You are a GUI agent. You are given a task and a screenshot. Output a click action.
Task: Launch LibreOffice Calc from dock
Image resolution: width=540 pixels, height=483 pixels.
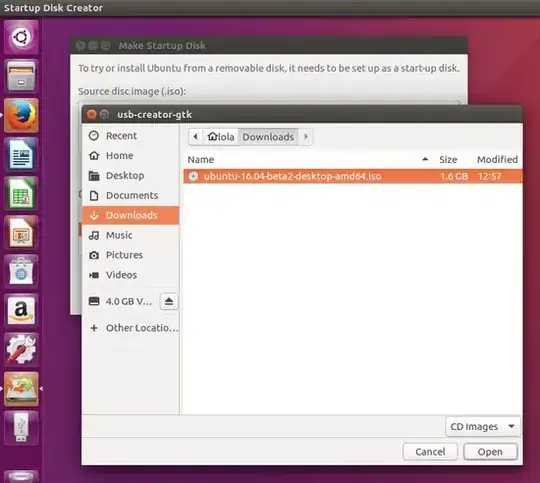(x=21, y=193)
